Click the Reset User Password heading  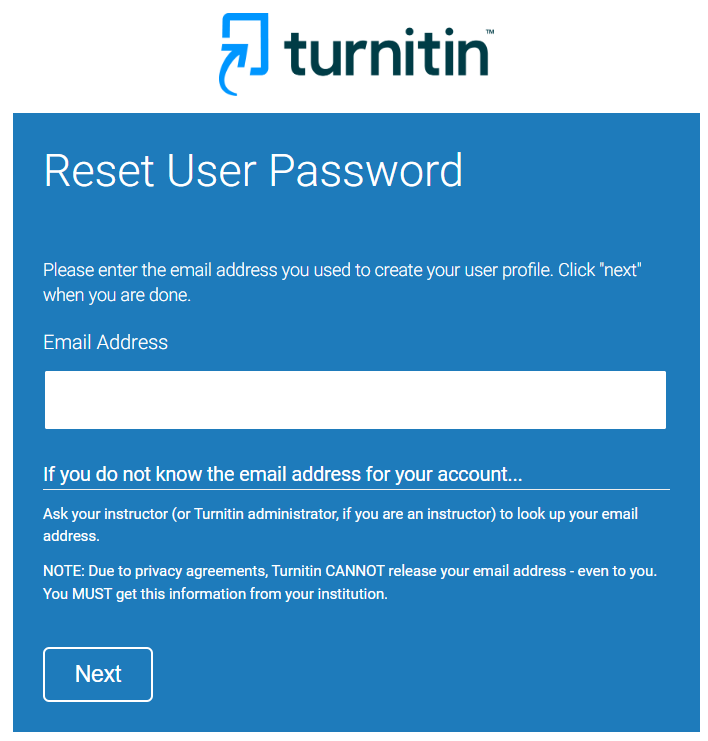point(253,170)
